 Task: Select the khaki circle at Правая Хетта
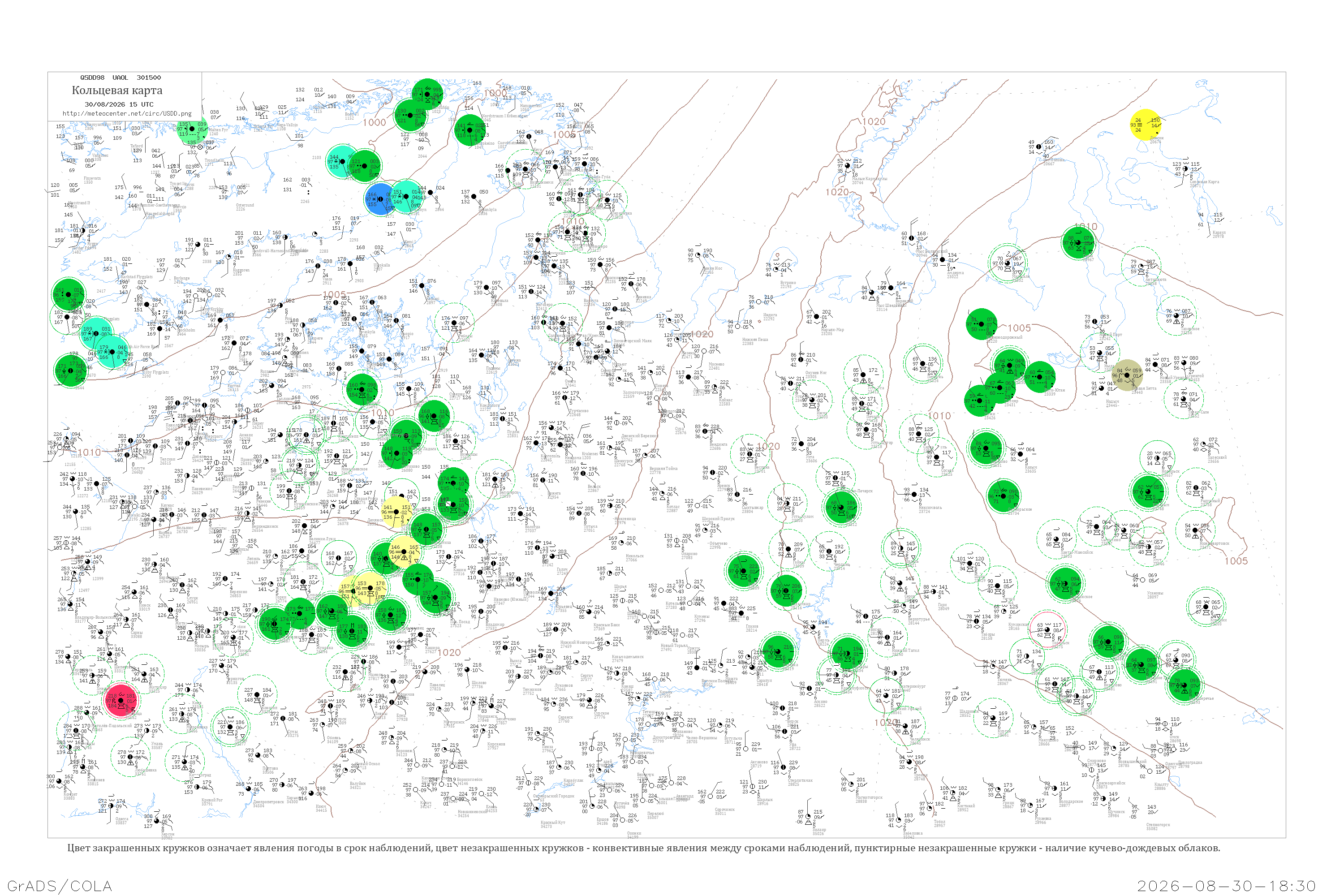(1127, 375)
